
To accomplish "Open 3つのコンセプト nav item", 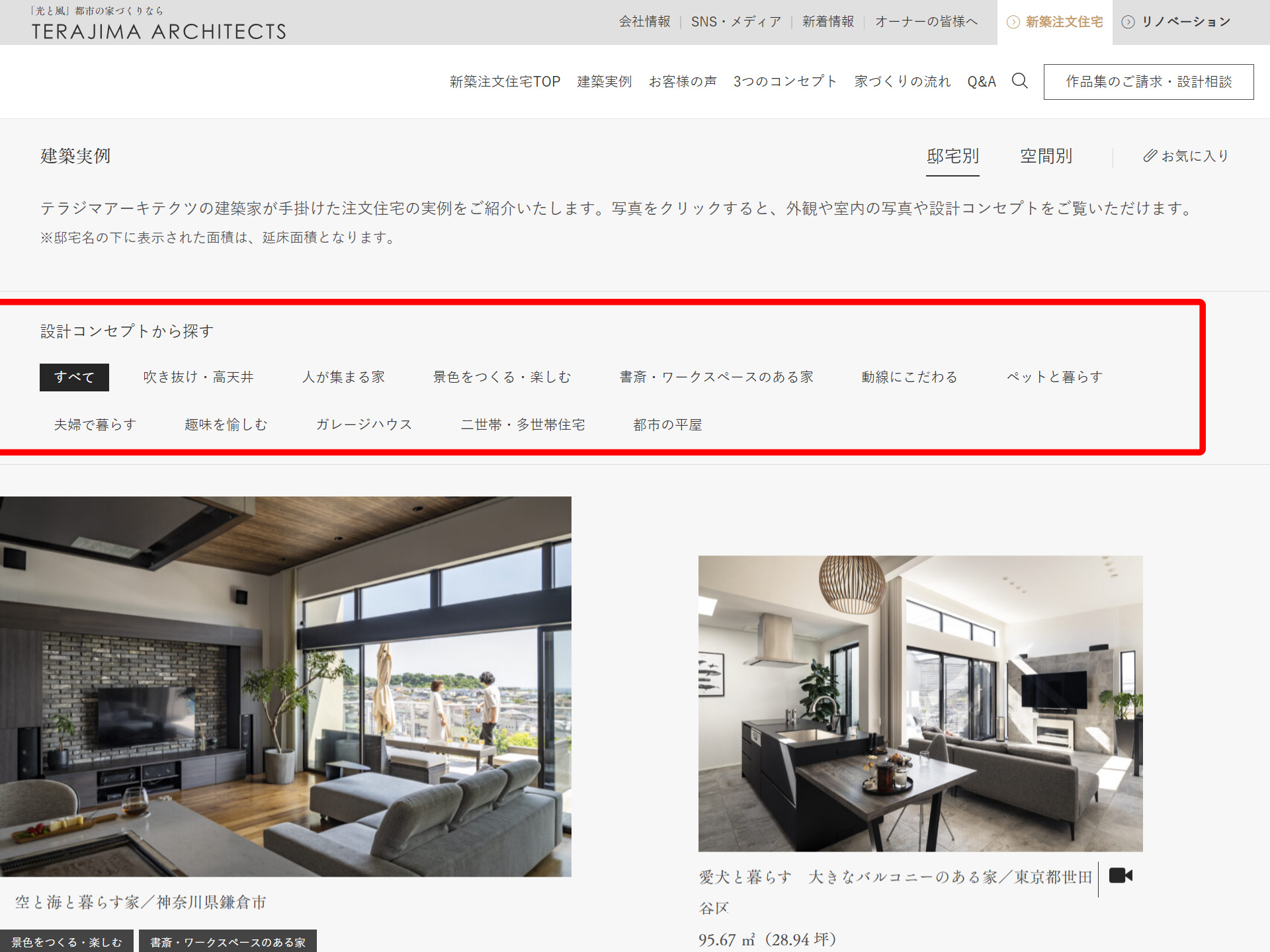I will click(785, 81).
